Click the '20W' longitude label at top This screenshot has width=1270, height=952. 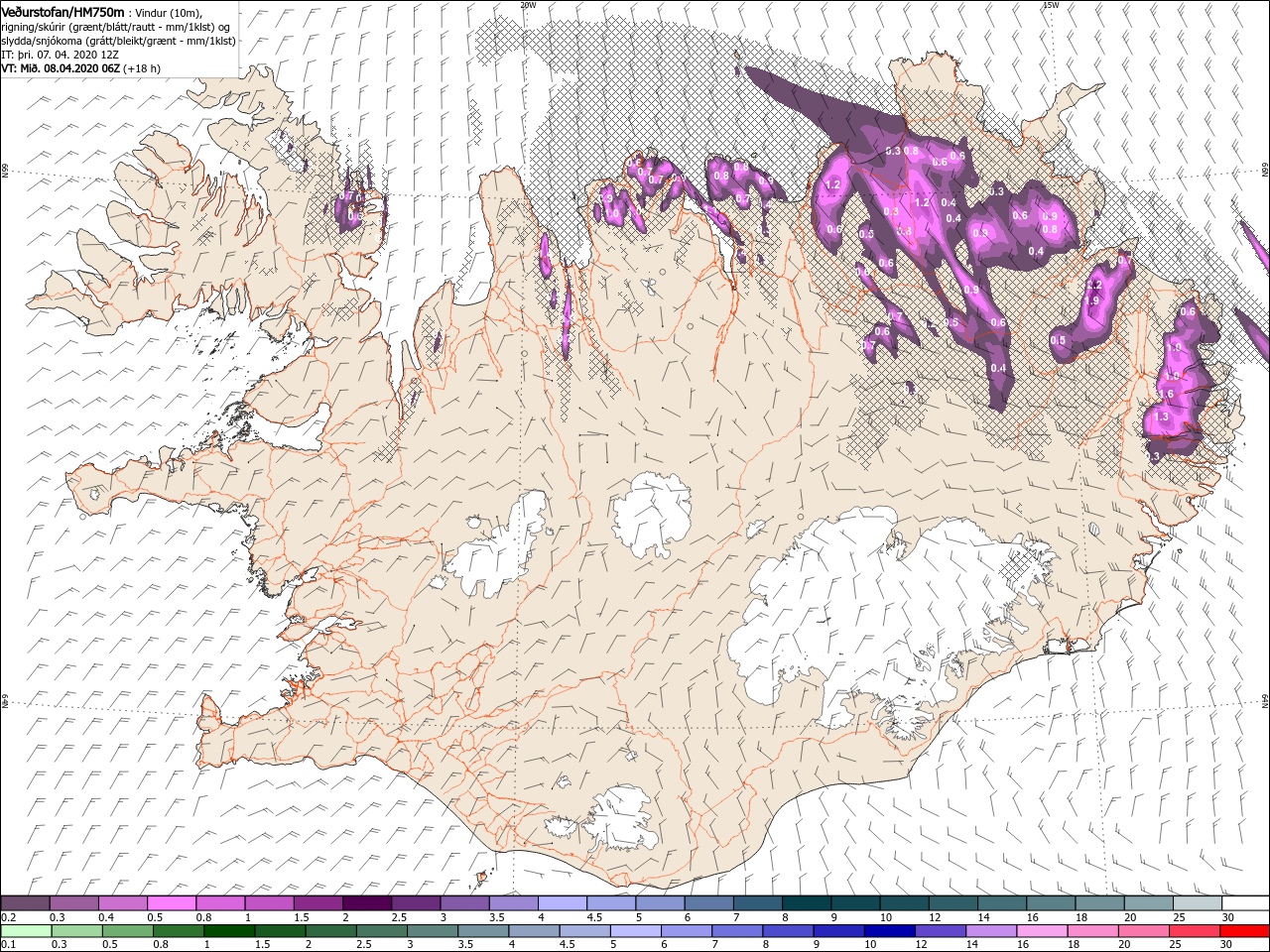tap(528, 5)
